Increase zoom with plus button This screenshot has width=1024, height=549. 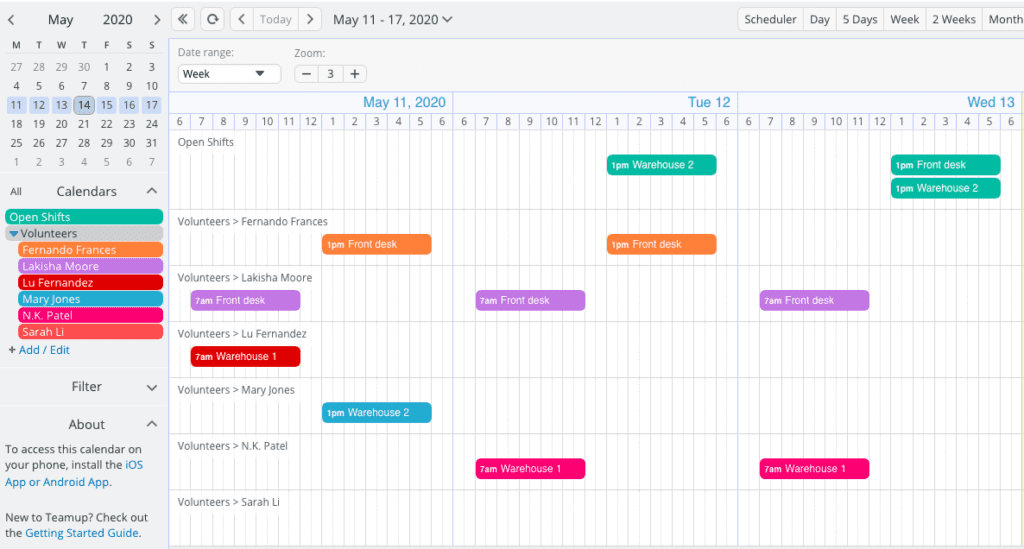point(354,74)
